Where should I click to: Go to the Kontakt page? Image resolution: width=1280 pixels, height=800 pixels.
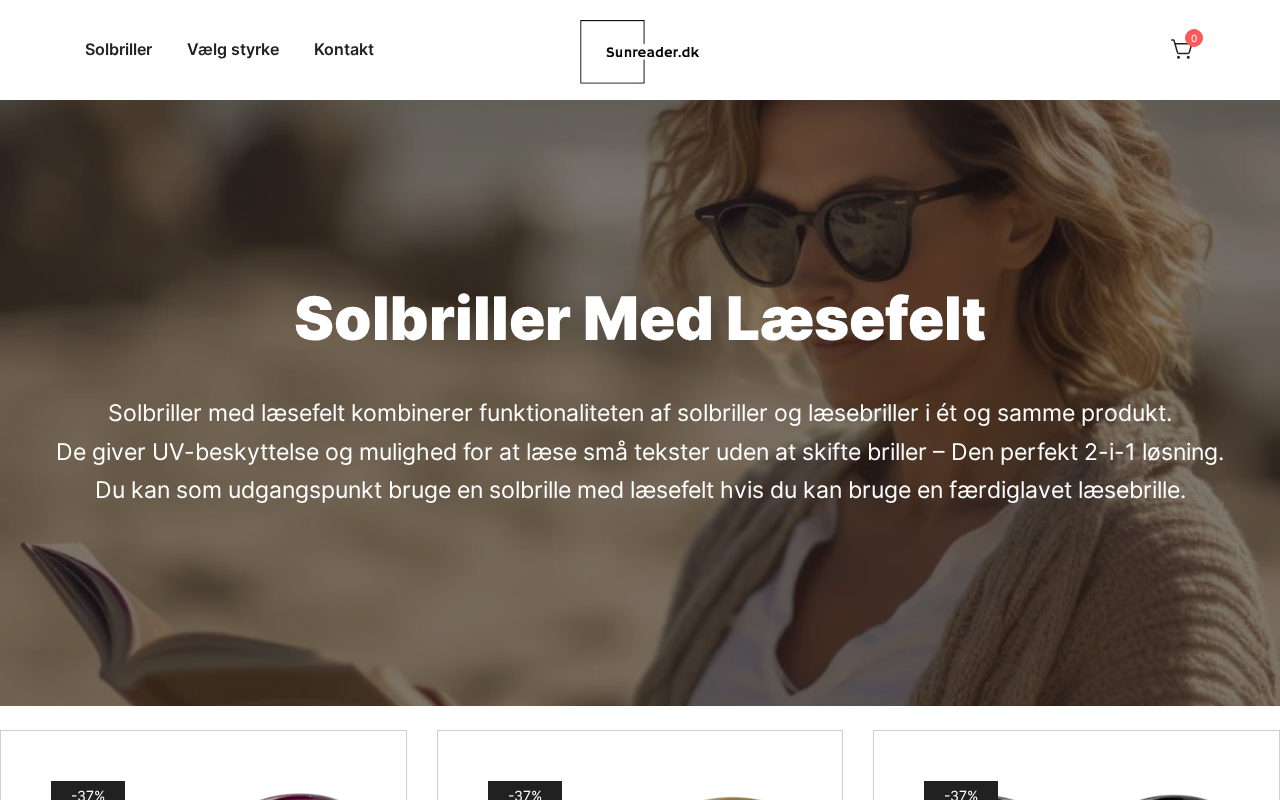pos(344,49)
